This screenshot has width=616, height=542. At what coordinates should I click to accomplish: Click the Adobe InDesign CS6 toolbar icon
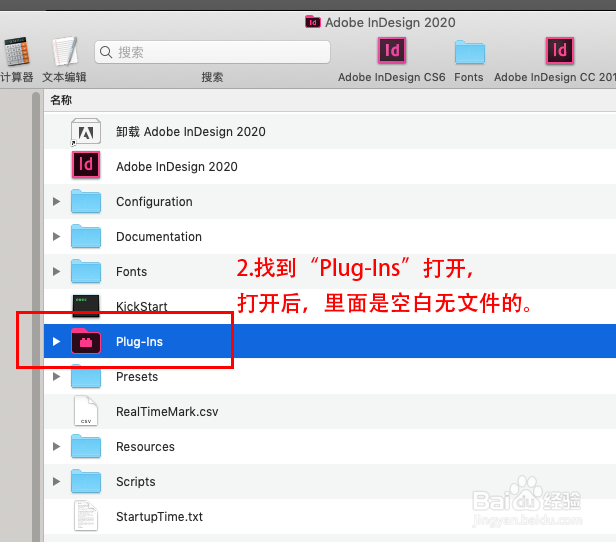coord(392,51)
